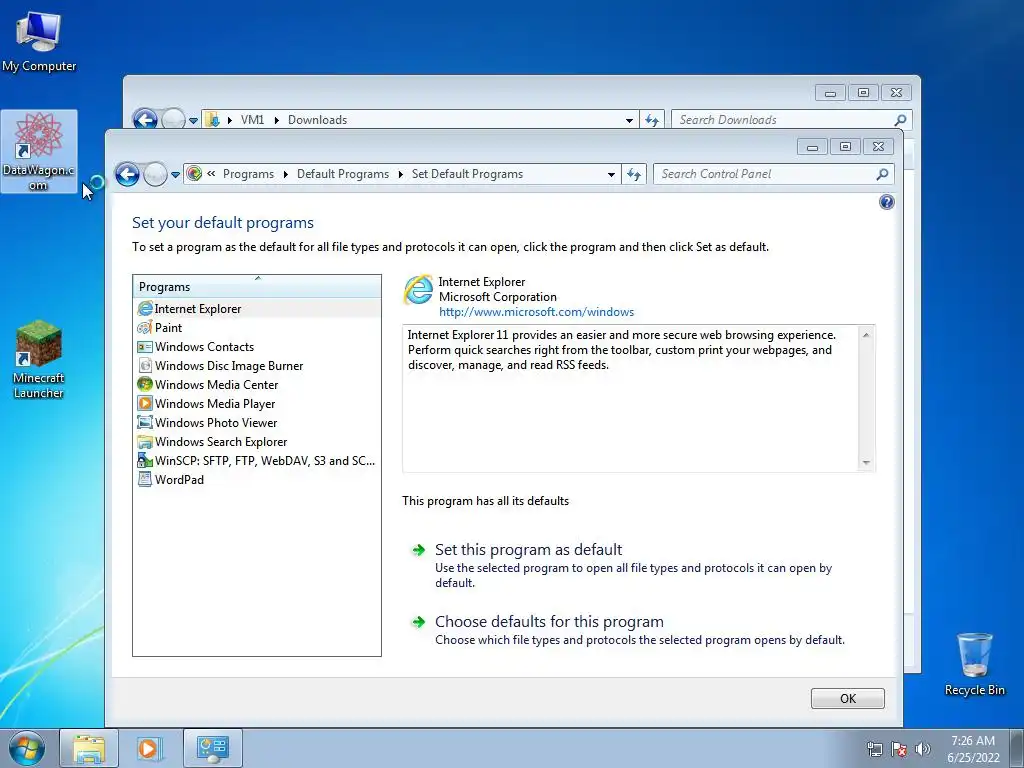Screen dimensions: 1024x768
Task: Open the microsoft.com/windows link
Action: click(536, 312)
